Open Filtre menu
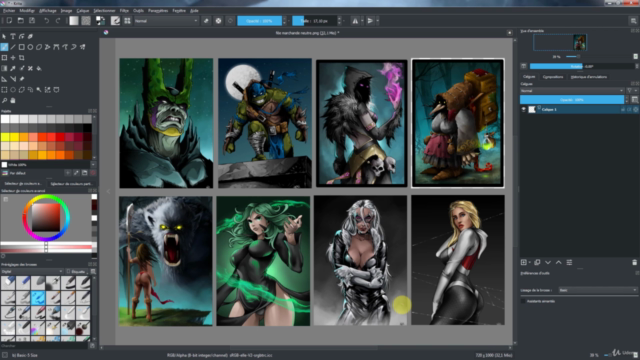Image resolution: width=640 pixels, height=360 pixels. pos(124,11)
